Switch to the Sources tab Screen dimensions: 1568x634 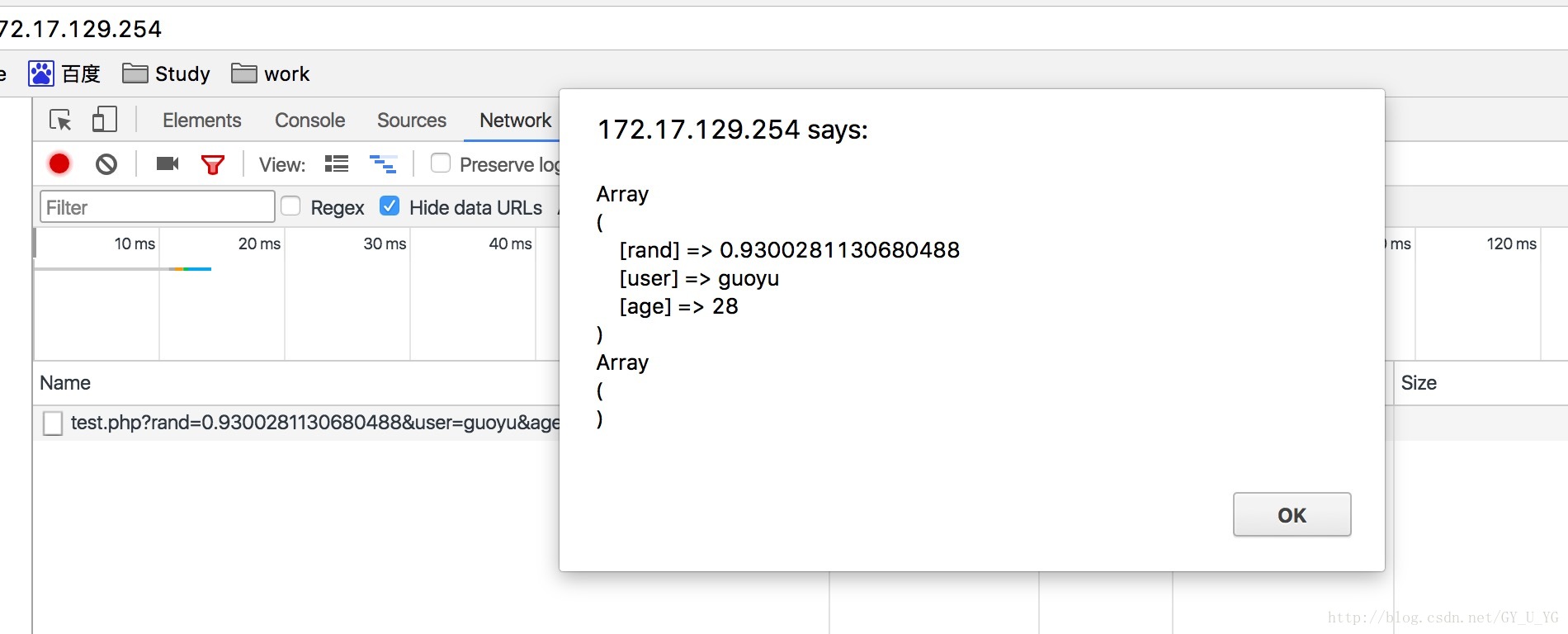click(x=412, y=121)
